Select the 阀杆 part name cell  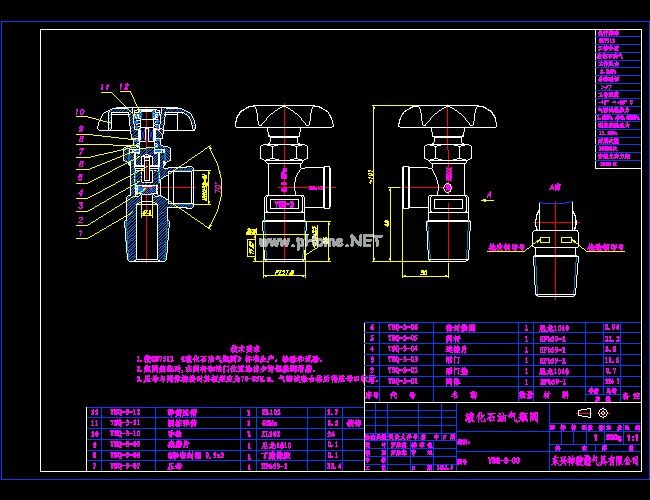454,339
